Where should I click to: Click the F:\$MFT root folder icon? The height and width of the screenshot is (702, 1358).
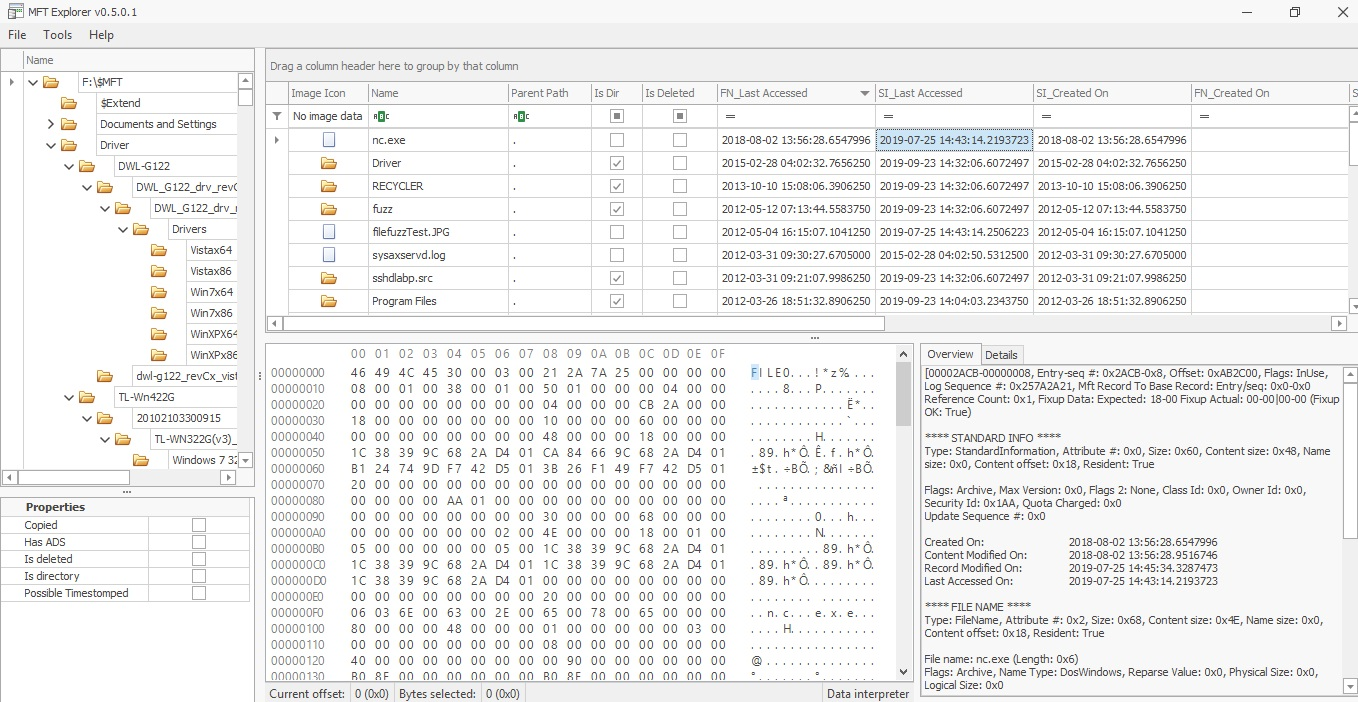pyautogui.click(x=51, y=82)
